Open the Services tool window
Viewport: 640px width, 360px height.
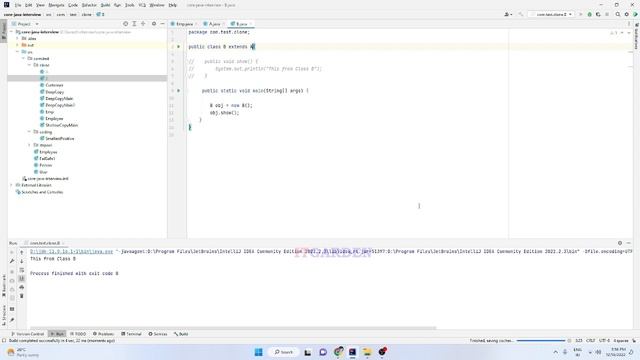[x=158, y=334]
